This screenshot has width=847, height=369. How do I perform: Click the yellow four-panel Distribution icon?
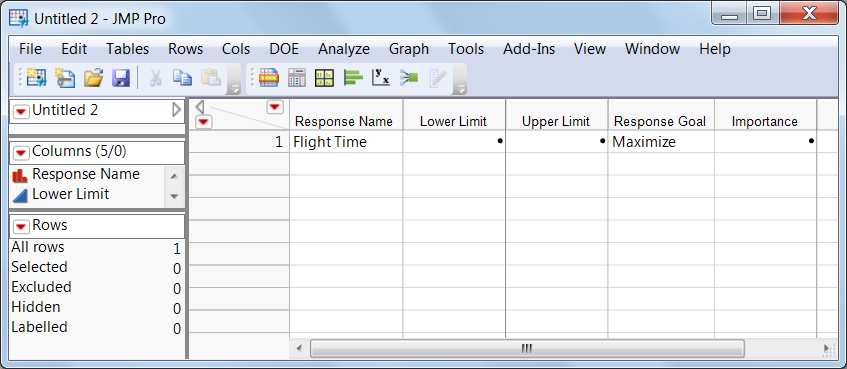point(325,79)
